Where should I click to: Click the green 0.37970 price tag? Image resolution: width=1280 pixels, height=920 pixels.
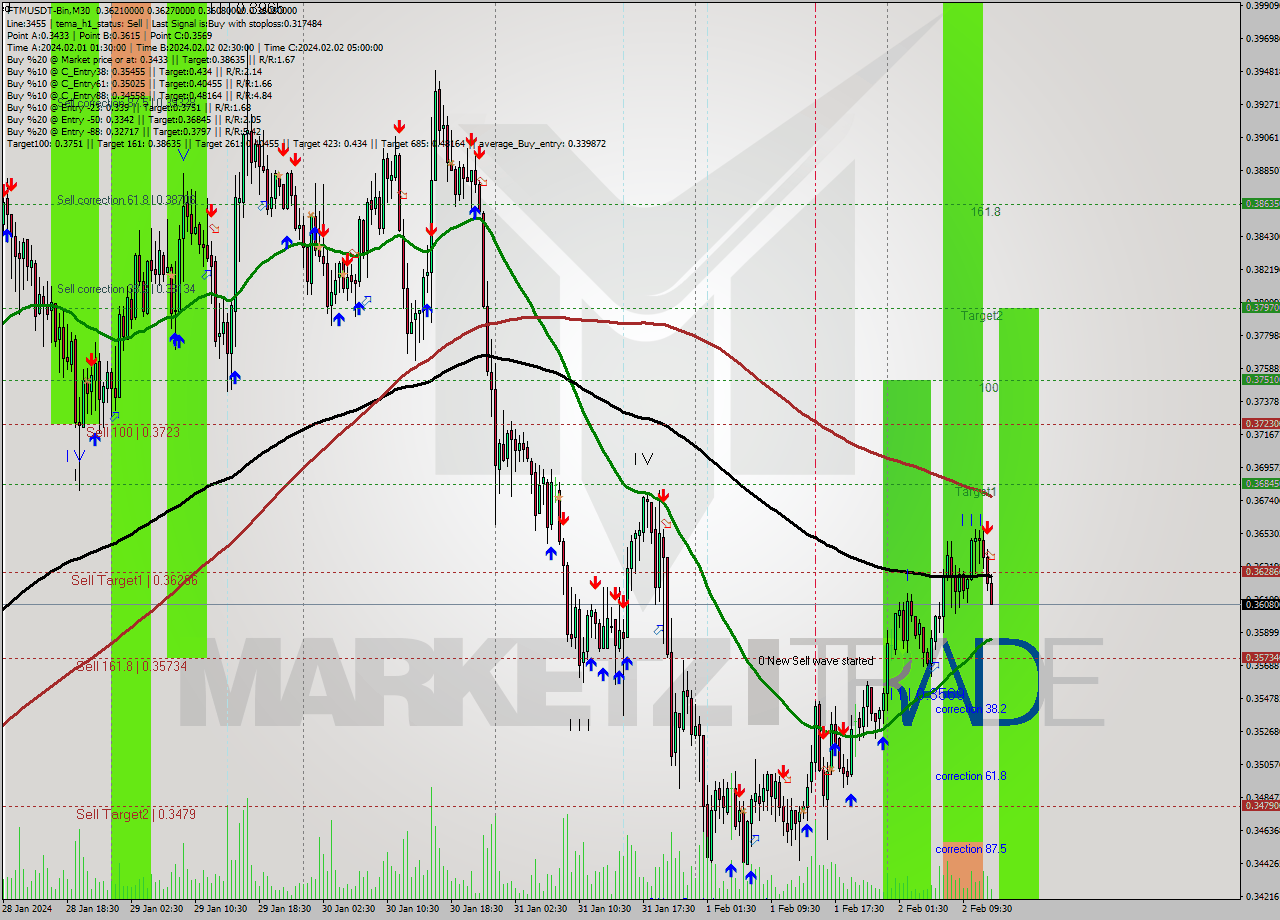[1260, 307]
